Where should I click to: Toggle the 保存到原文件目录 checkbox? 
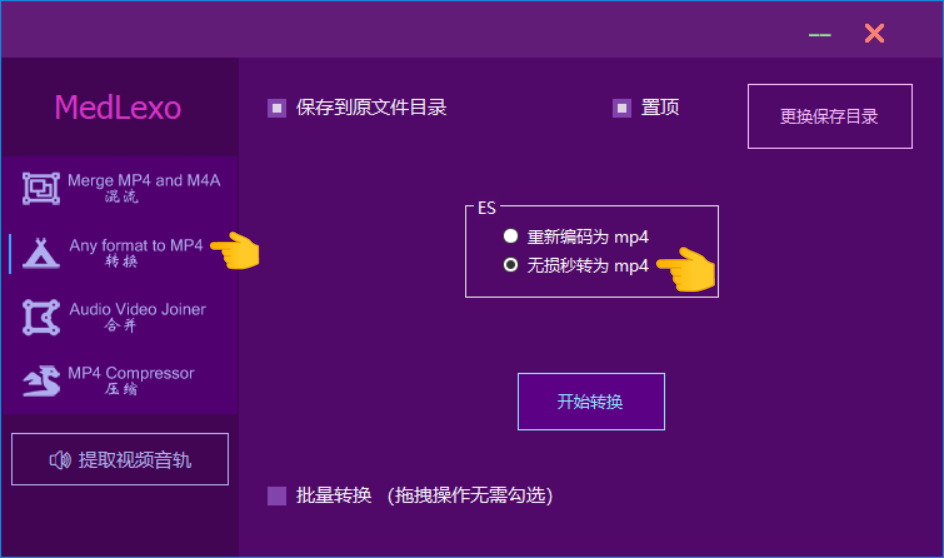click(277, 108)
